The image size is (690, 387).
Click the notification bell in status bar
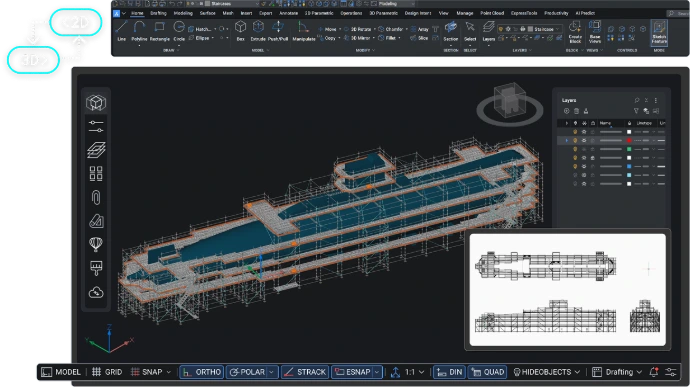tap(654, 372)
